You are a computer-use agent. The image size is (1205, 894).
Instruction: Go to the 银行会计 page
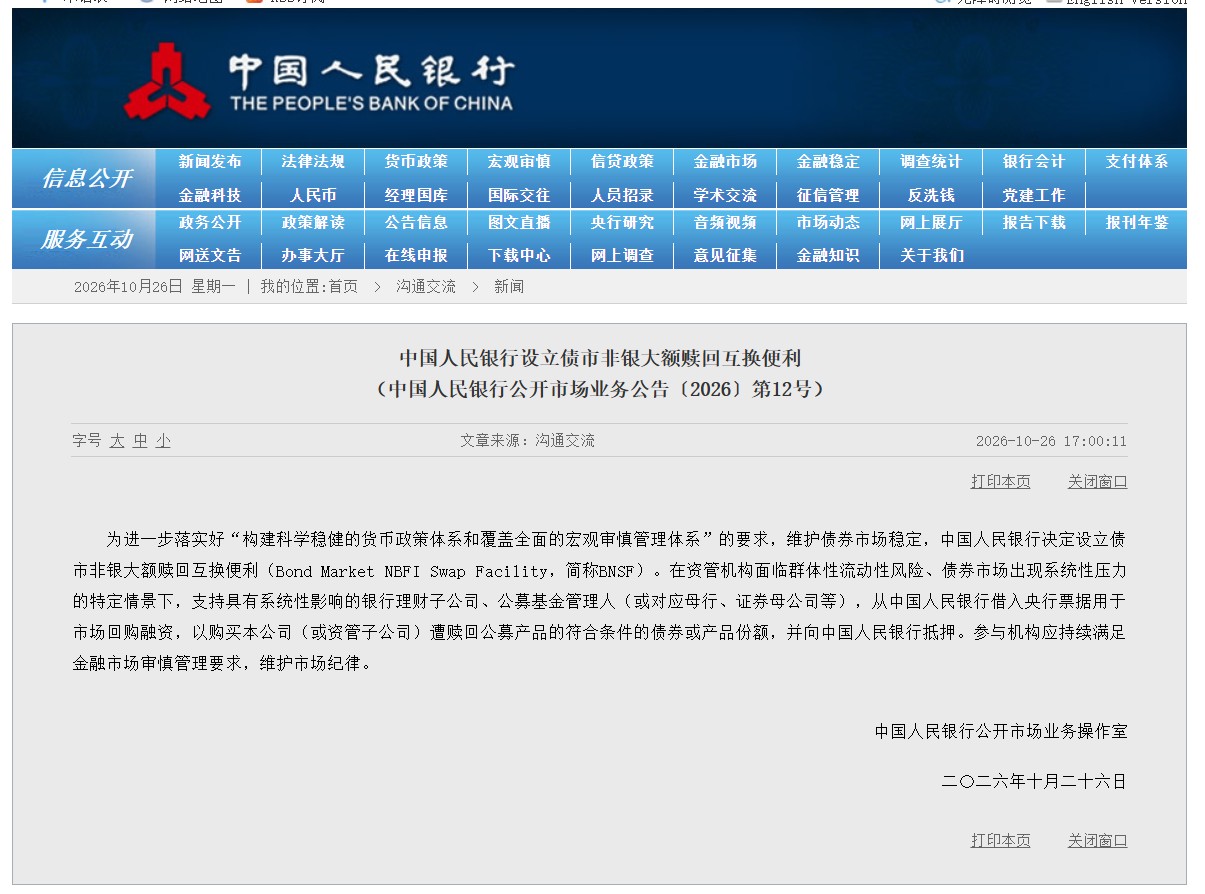(x=1034, y=162)
